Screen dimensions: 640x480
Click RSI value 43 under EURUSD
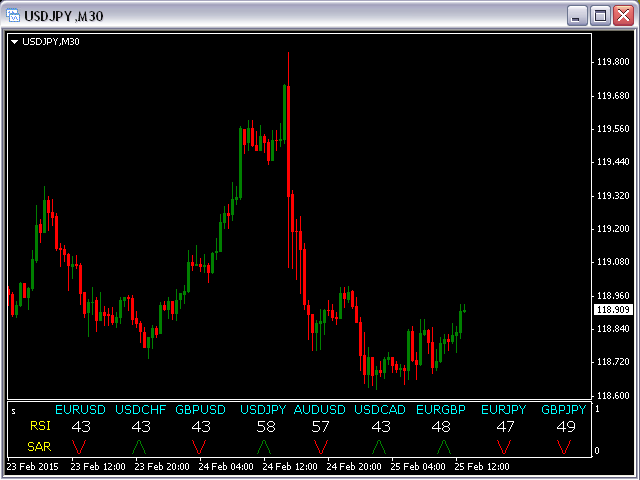tap(81, 427)
